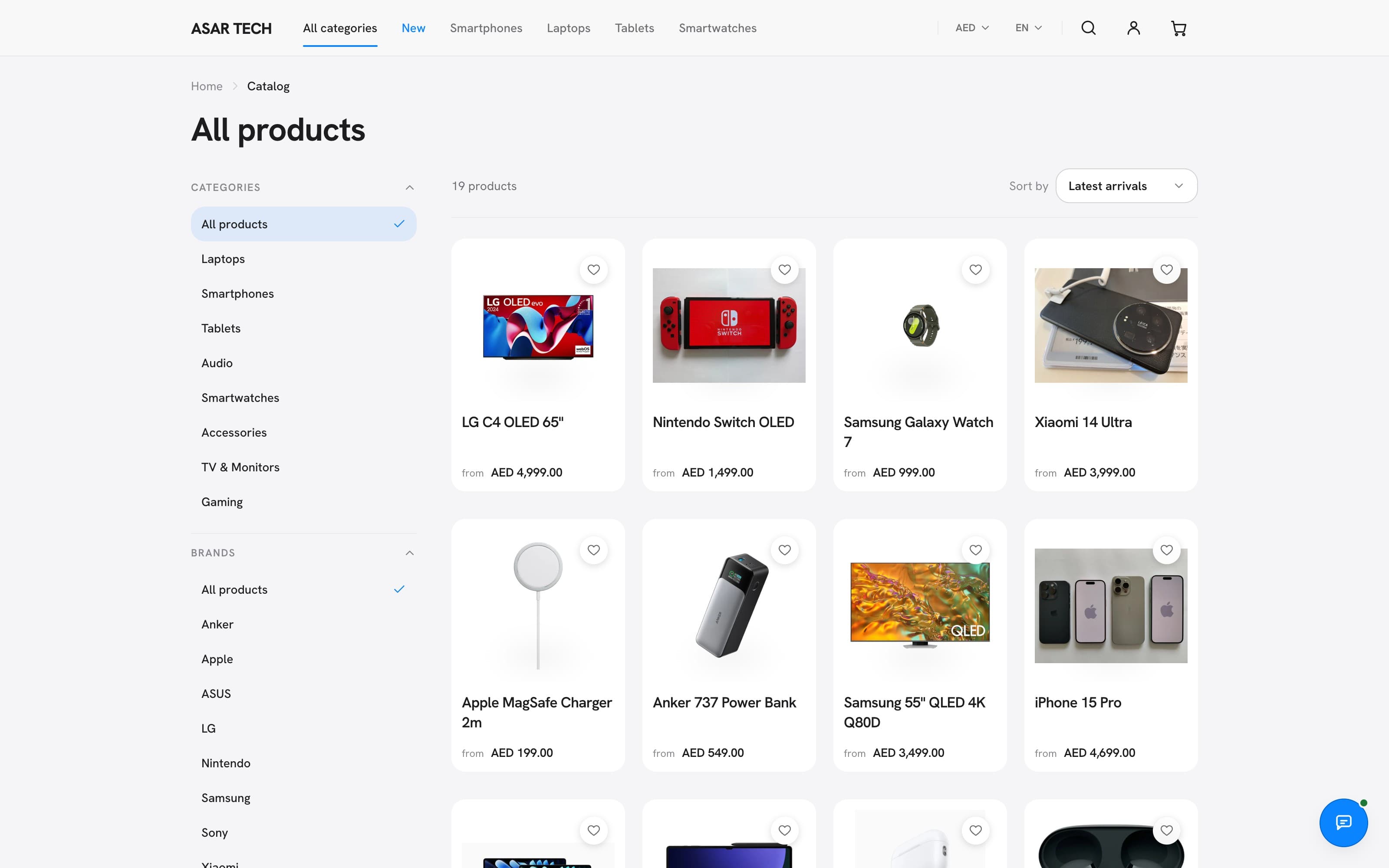Filter by TV & Monitors category
Image resolution: width=1389 pixels, height=868 pixels.
[x=304, y=467]
